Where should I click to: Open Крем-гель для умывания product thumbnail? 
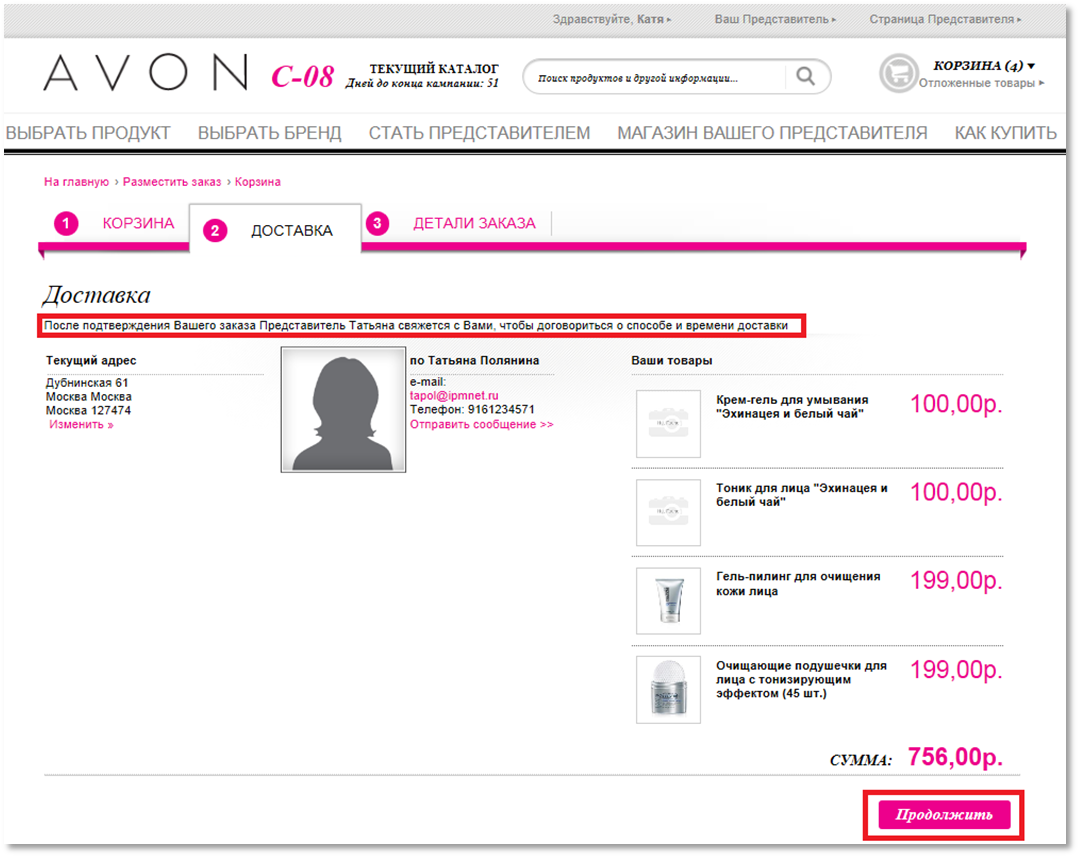click(x=668, y=424)
